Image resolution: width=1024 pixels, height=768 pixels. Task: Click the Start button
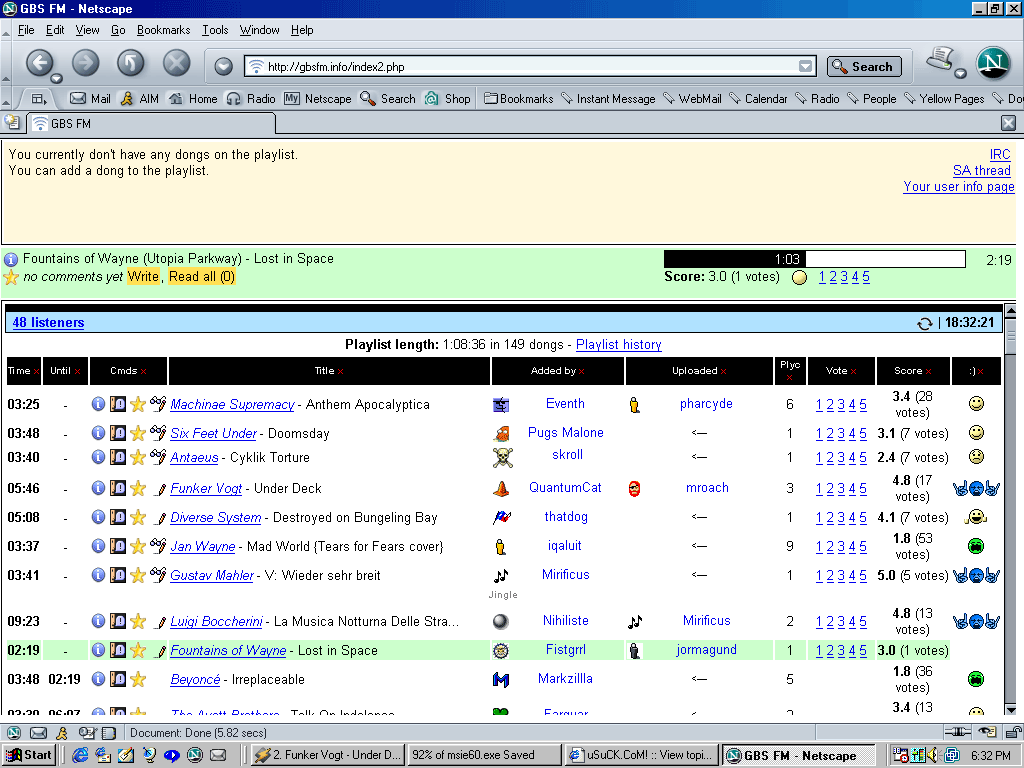31,755
